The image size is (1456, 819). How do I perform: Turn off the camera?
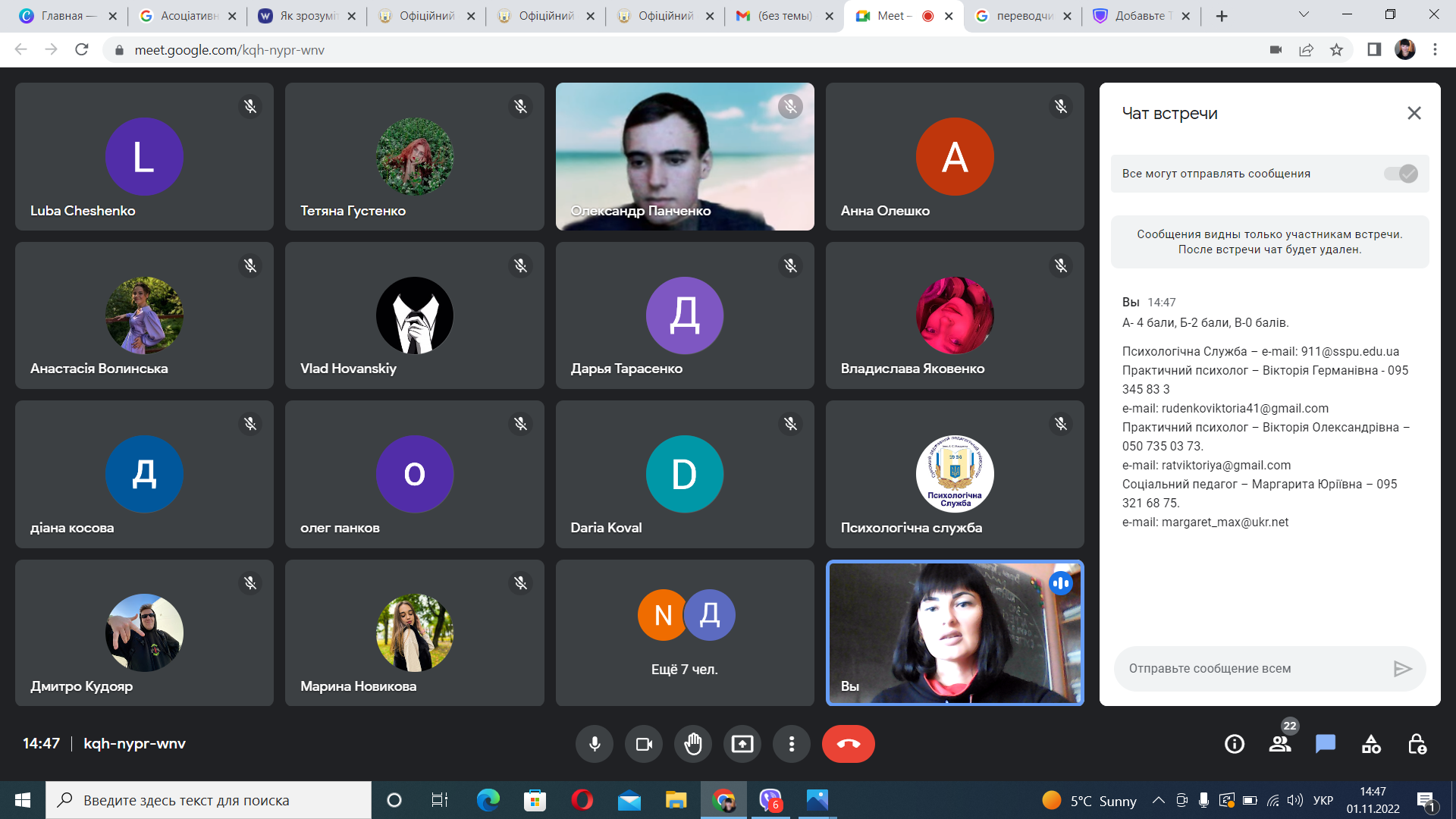point(644,744)
